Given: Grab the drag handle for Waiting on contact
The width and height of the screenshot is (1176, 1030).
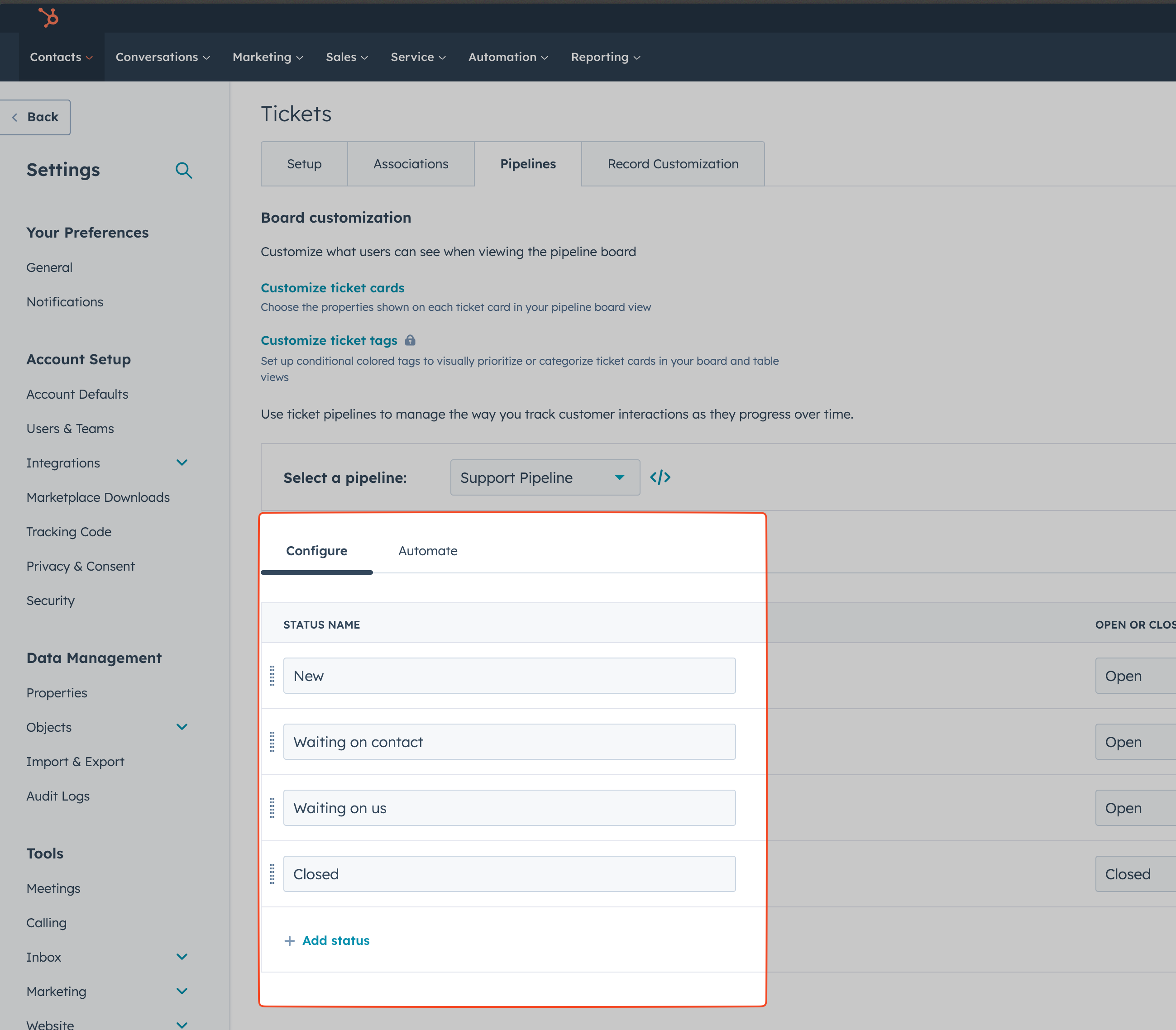Looking at the screenshot, I should click(x=272, y=742).
